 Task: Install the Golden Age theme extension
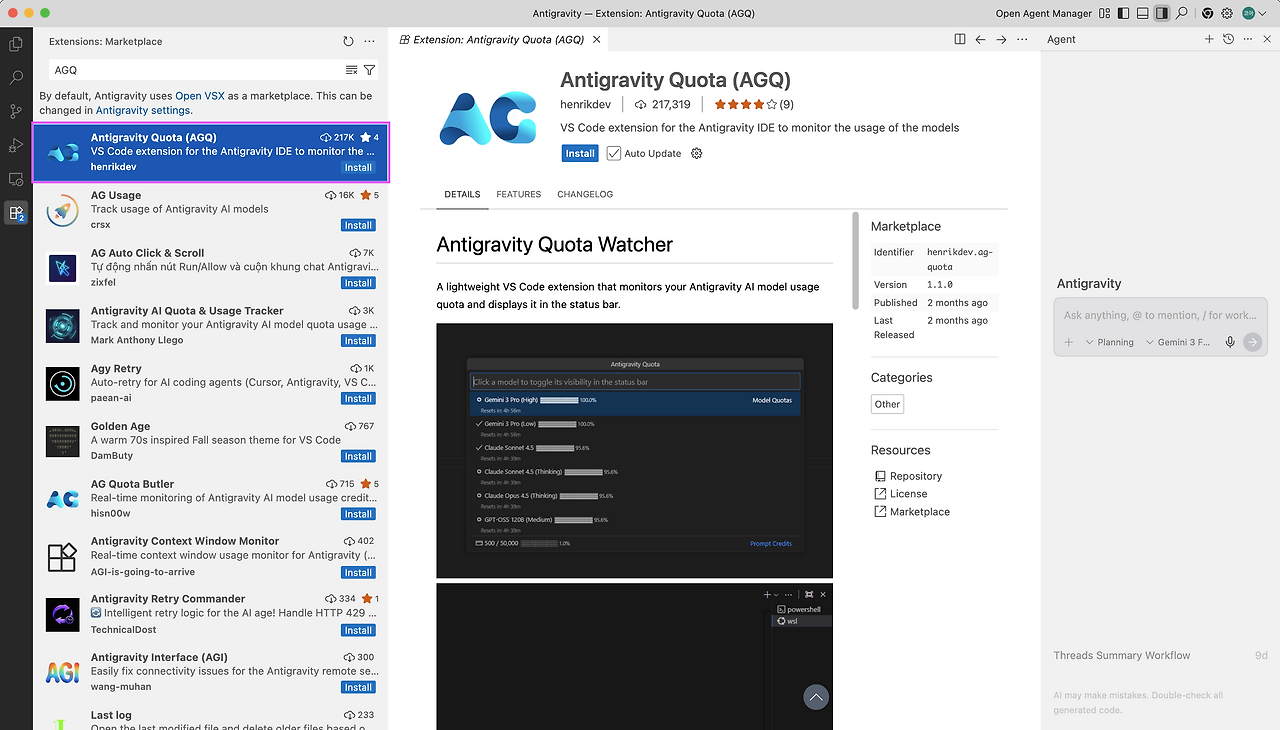point(358,456)
